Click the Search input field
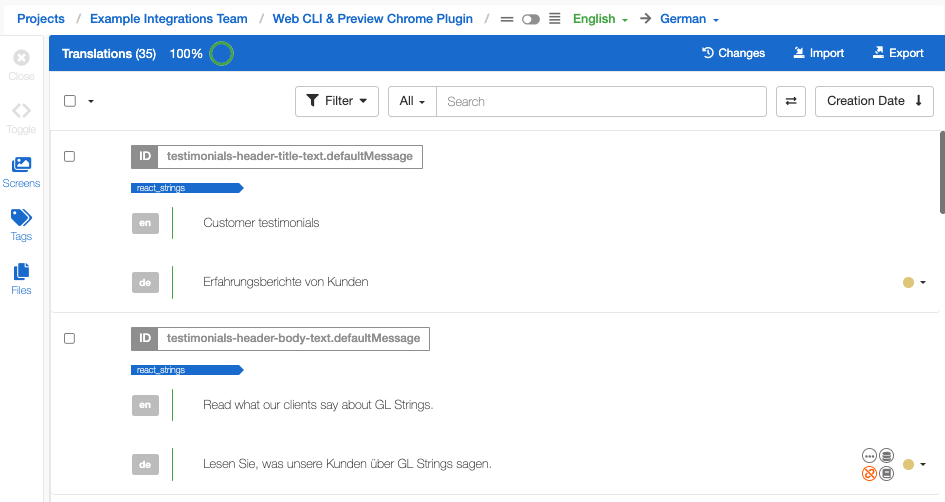Image resolution: width=945 pixels, height=502 pixels. [601, 101]
